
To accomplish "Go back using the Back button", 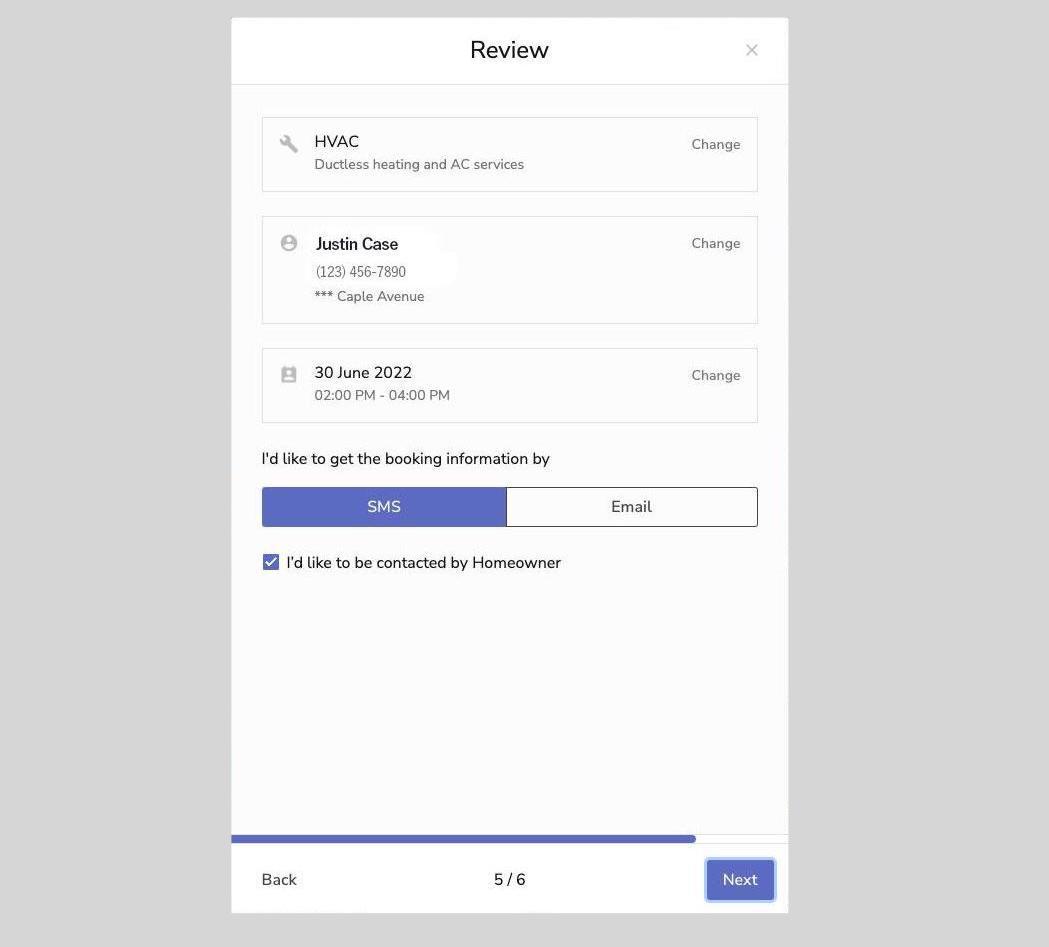I will click(x=278, y=879).
